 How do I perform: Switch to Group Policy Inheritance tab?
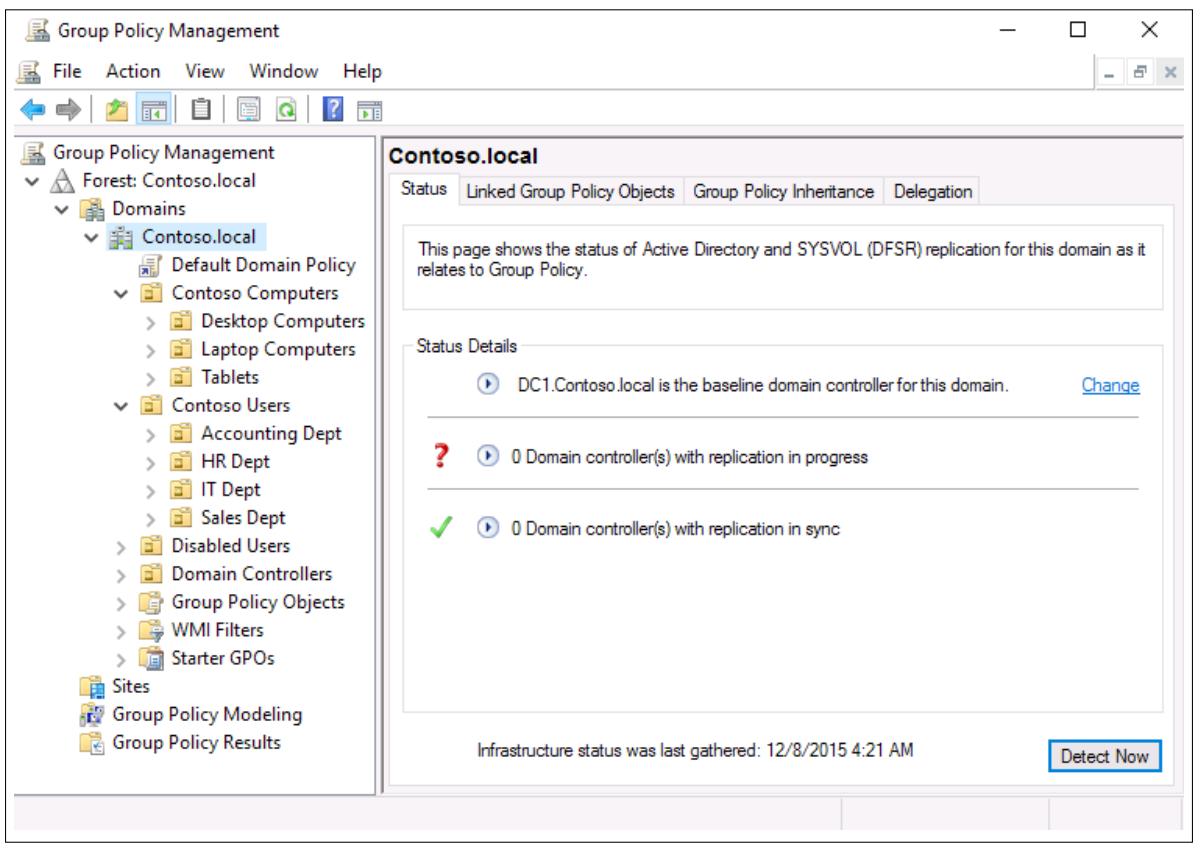click(x=784, y=192)
